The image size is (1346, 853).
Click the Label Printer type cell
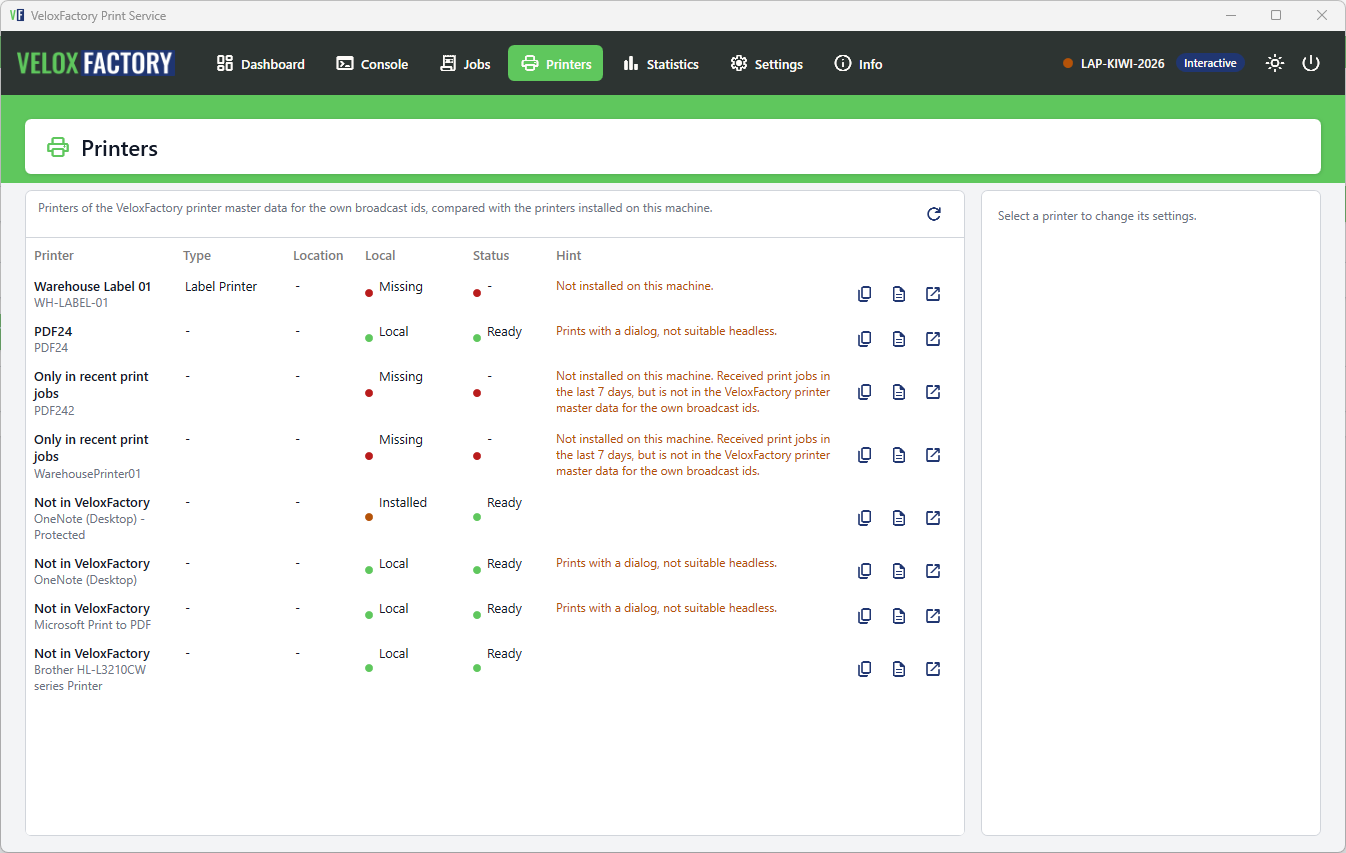click(221, 286)
